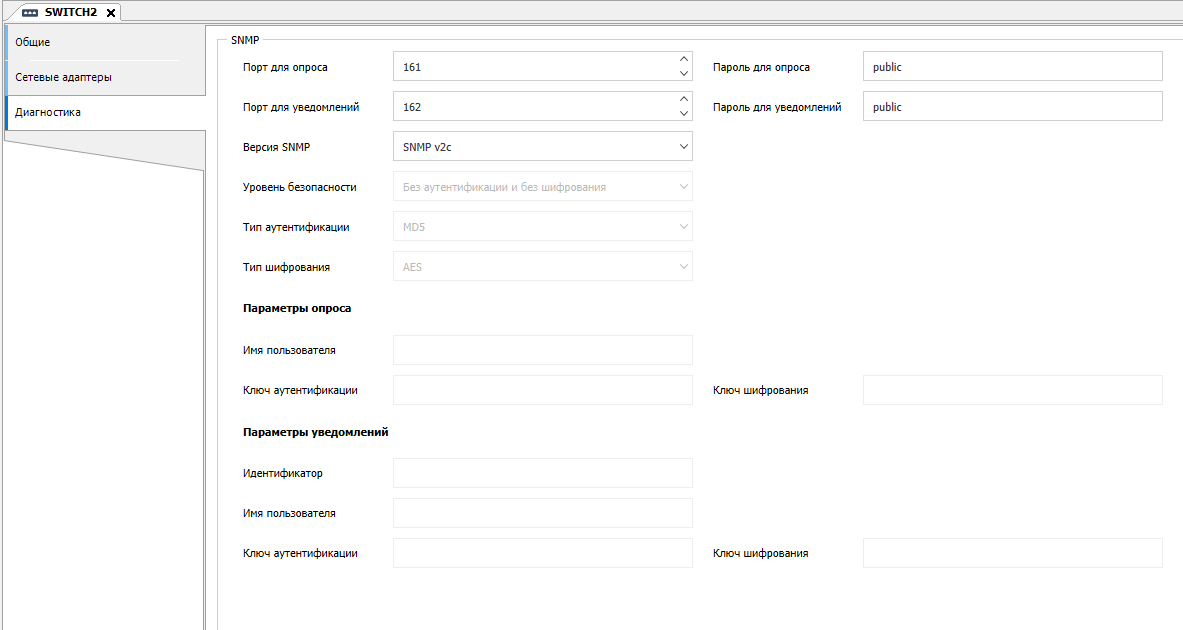
Task: Increment Порт для уведомлений value
Action: (x=684, y=99)
